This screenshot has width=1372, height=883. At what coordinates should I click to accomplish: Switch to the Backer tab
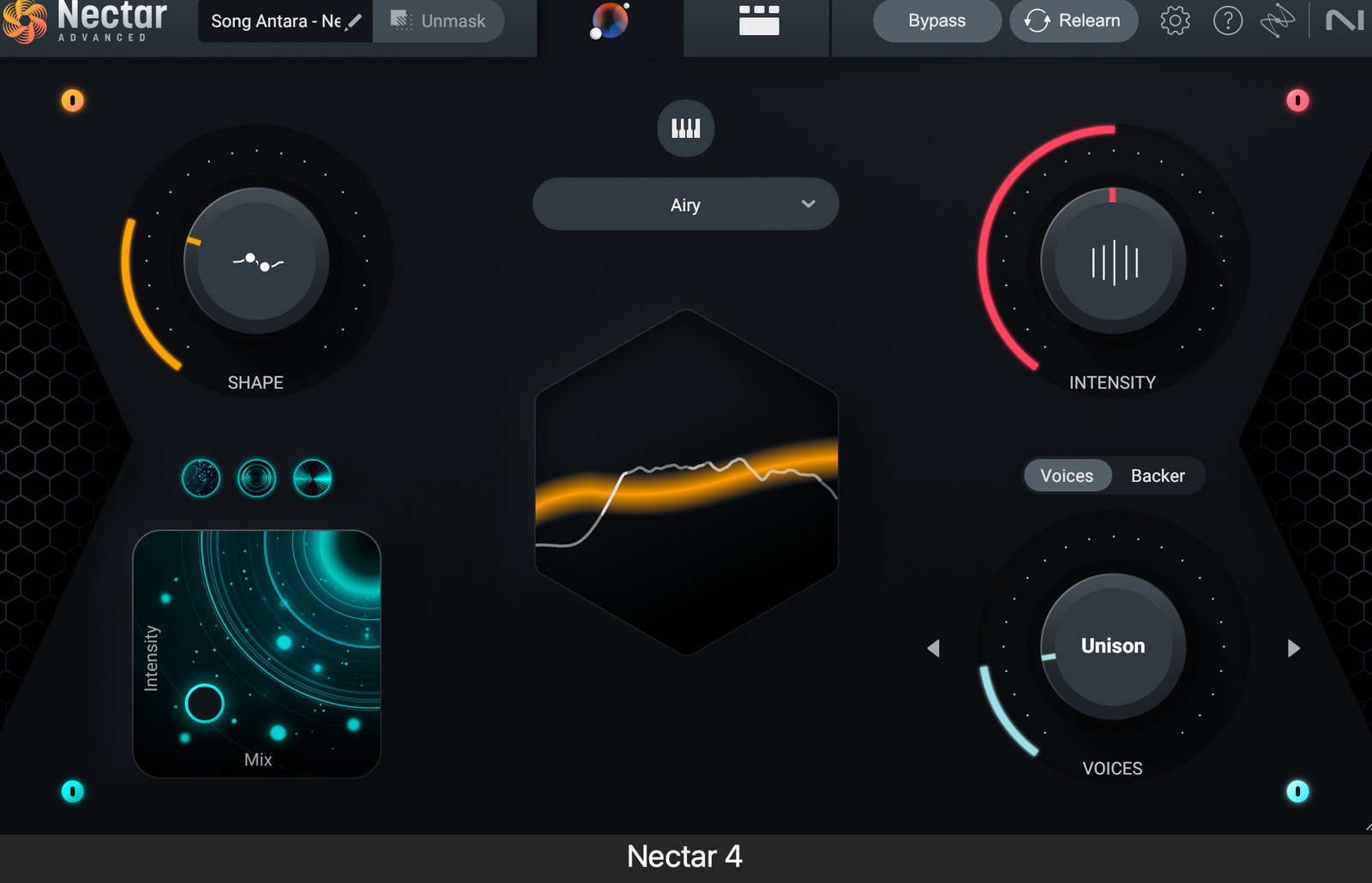pyautogui.click(x=1158, y=476)
